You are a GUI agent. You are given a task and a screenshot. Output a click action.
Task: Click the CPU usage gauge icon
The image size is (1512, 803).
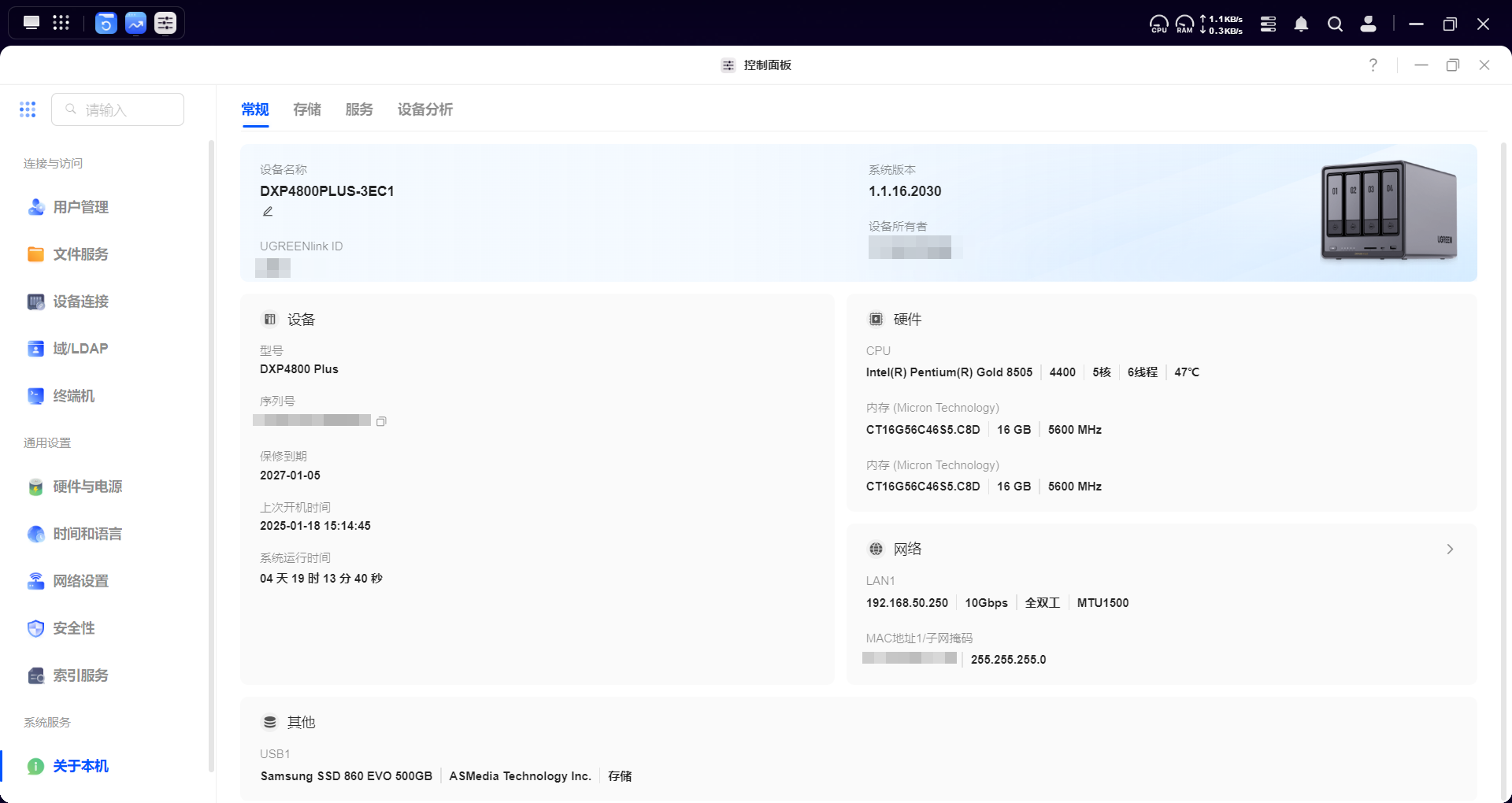tap(1158, 24)
